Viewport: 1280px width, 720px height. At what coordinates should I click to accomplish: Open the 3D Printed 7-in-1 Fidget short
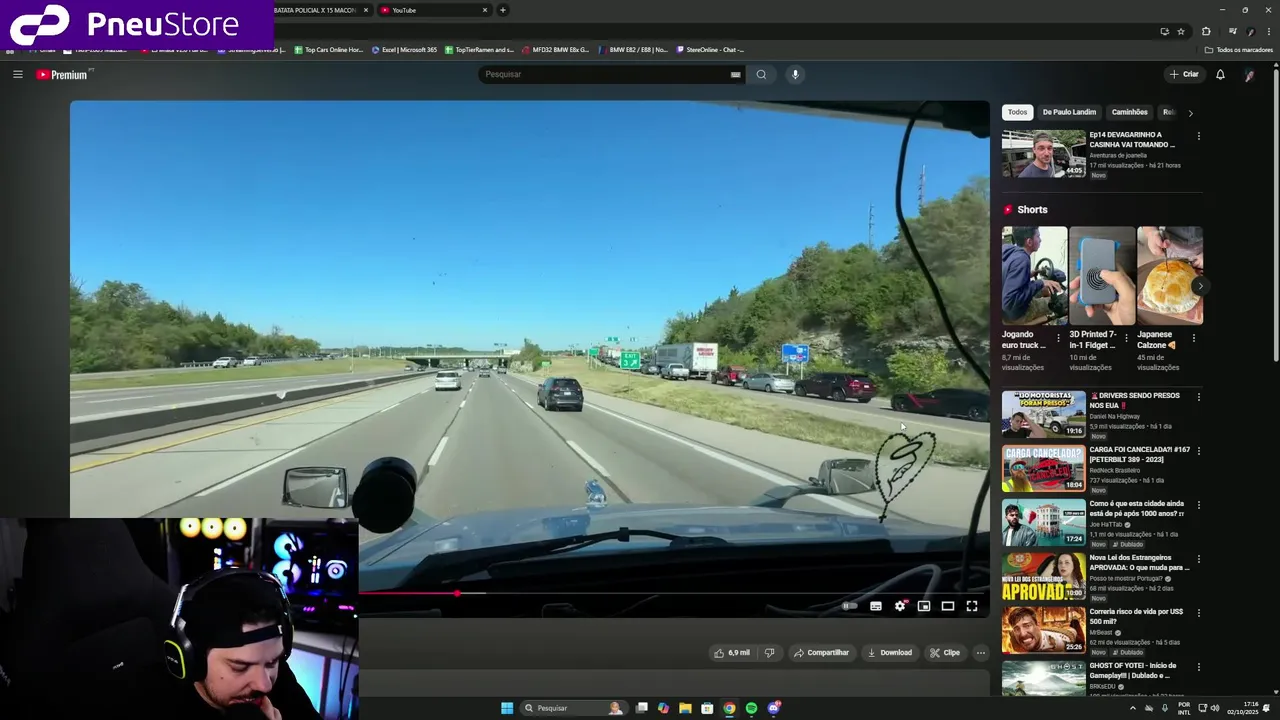coord(1102,276)
